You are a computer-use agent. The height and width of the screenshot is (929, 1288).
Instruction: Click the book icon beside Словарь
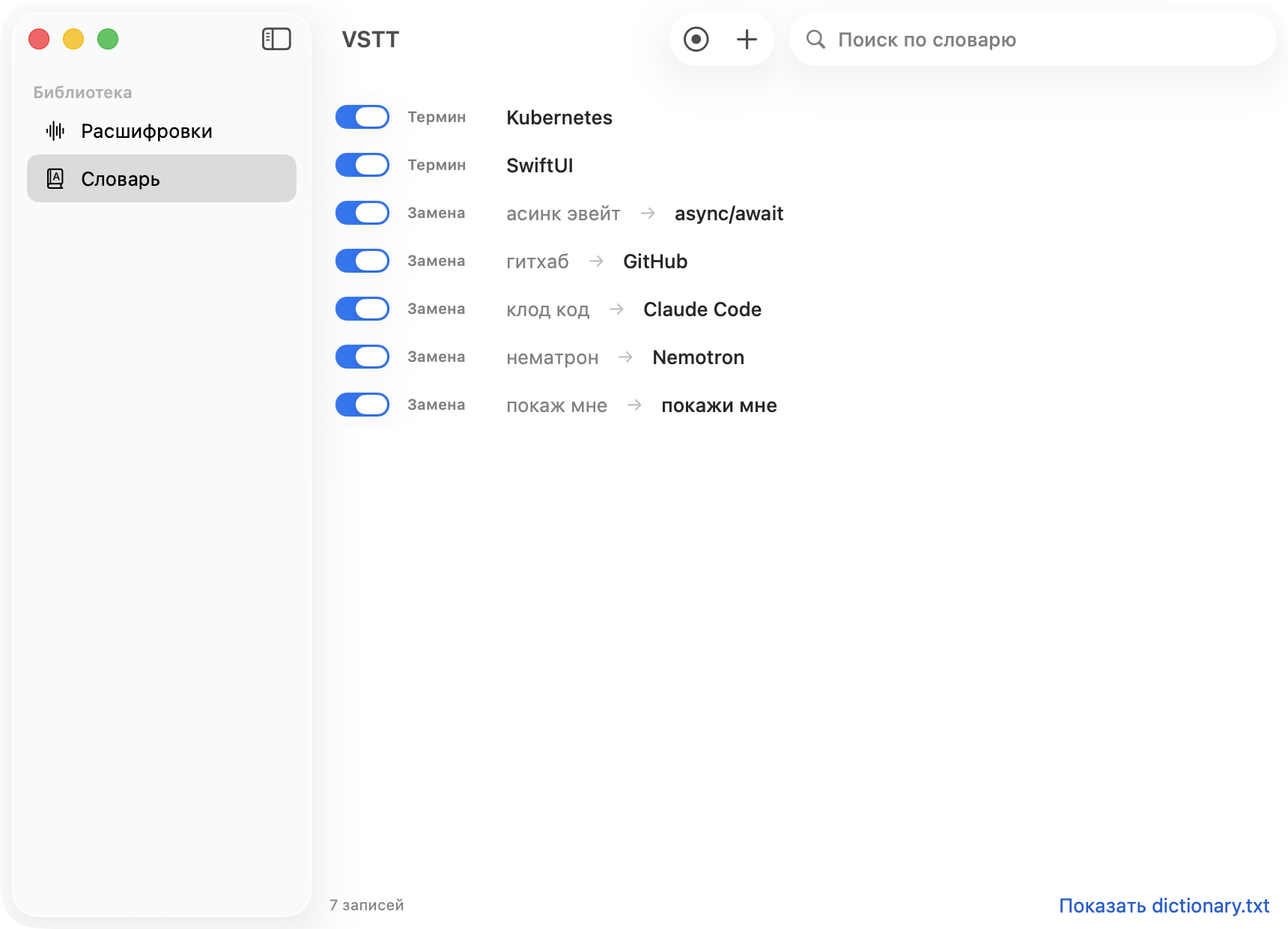click(x=55, y=178)
